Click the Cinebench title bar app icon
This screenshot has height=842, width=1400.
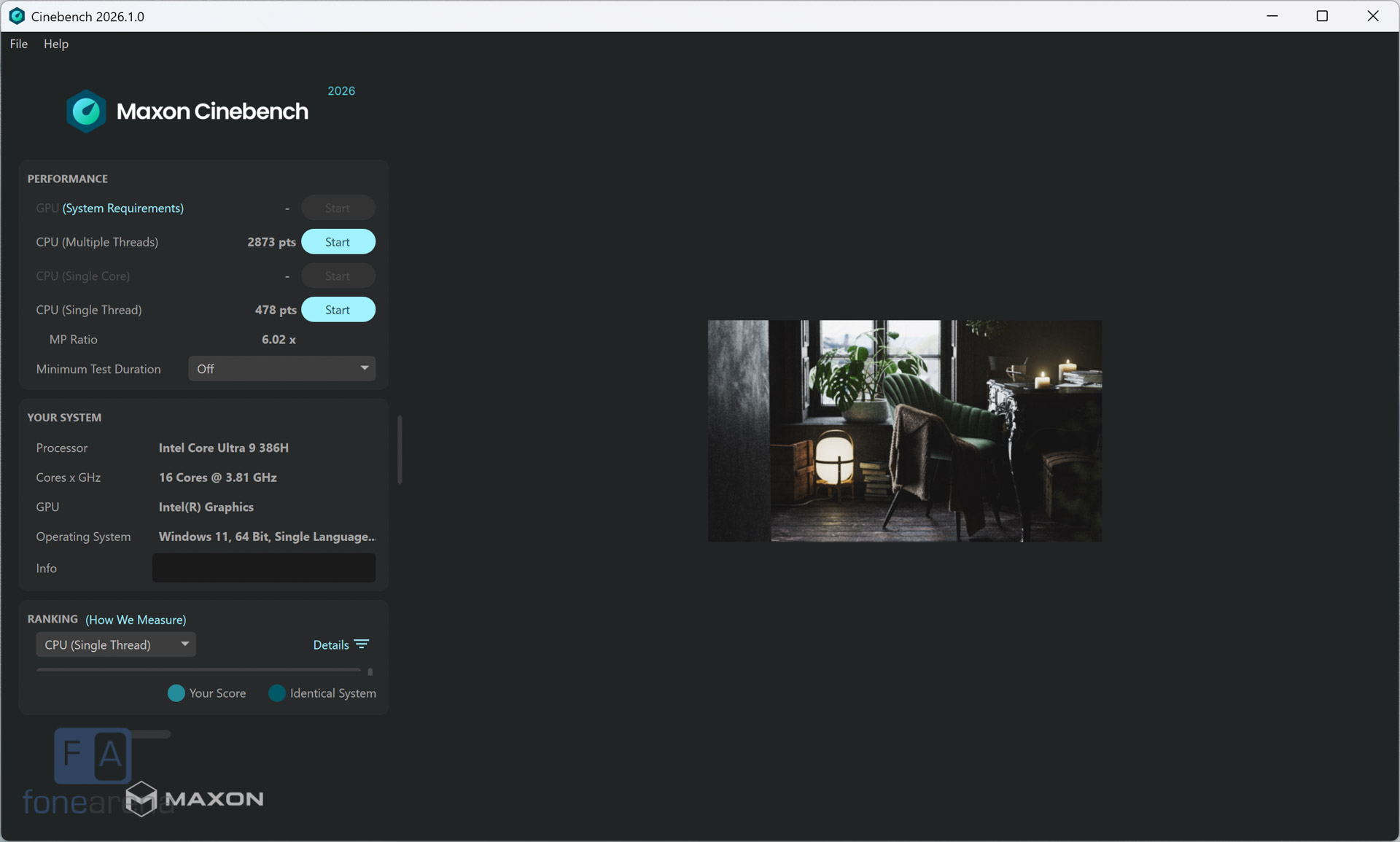pyautogui.click(x=17, y=16)
